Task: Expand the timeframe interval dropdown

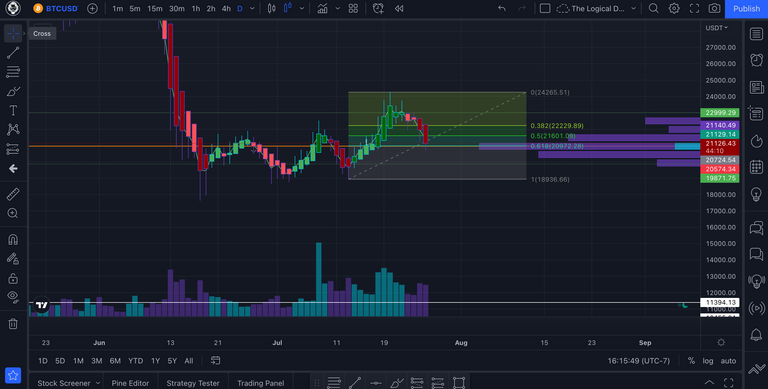Action: coord(252,8)
